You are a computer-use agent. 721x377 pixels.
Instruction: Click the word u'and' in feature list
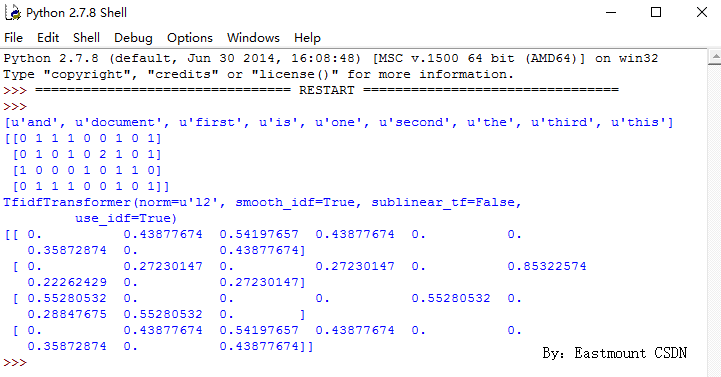[34, 122]
